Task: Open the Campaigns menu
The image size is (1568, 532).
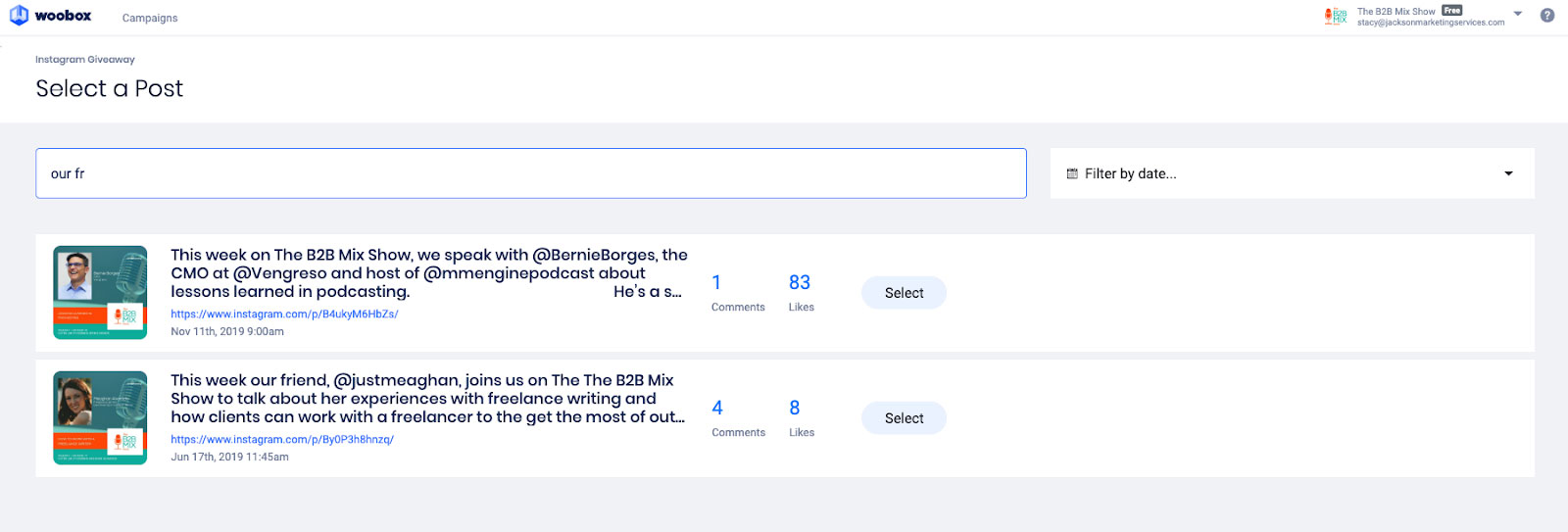Action: [150, 18]
